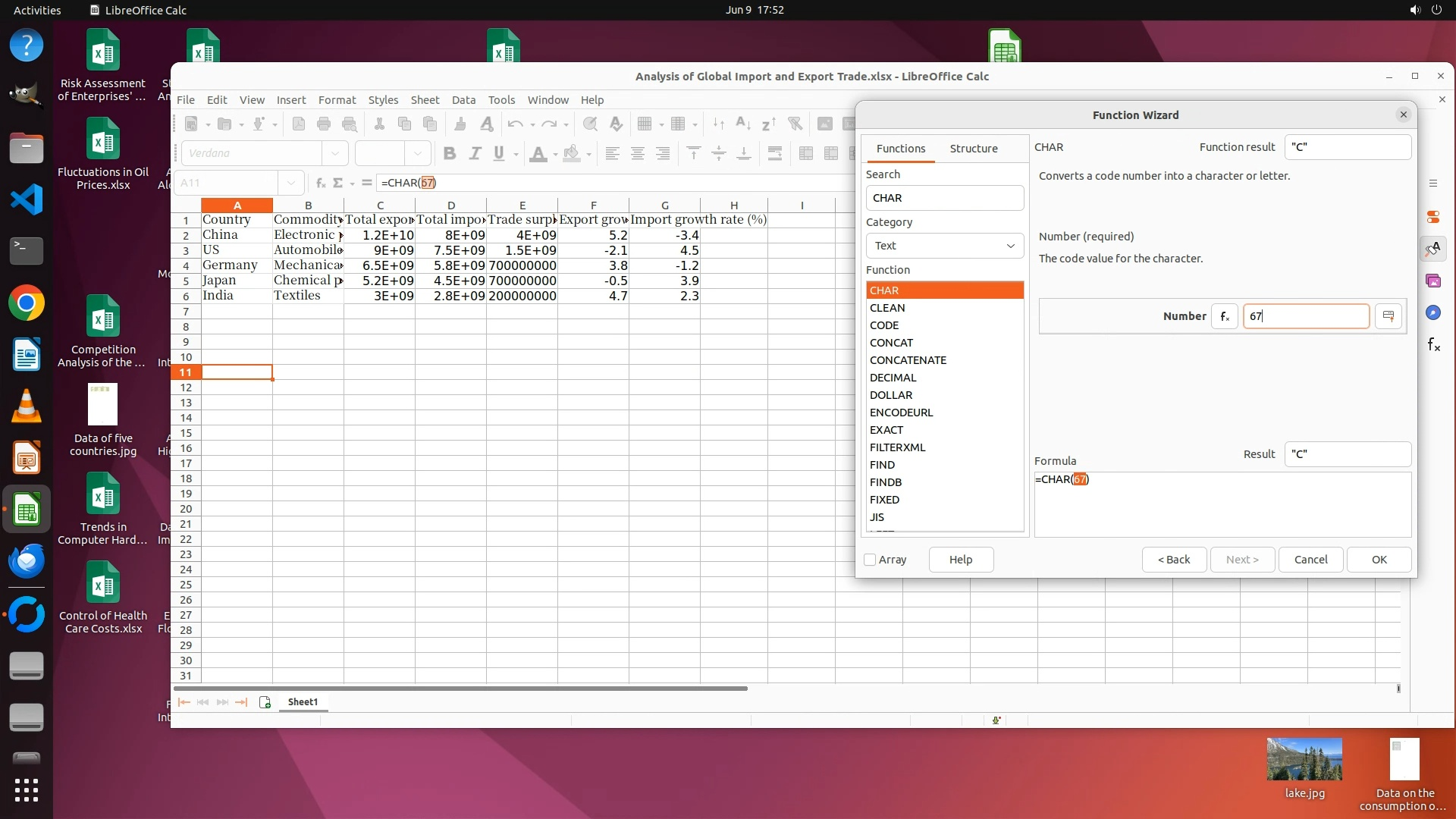The width and height of the screenshot is (1456, 819).
Task: Open the sidebar Functions fx icon
Action: pos(1433,345)
